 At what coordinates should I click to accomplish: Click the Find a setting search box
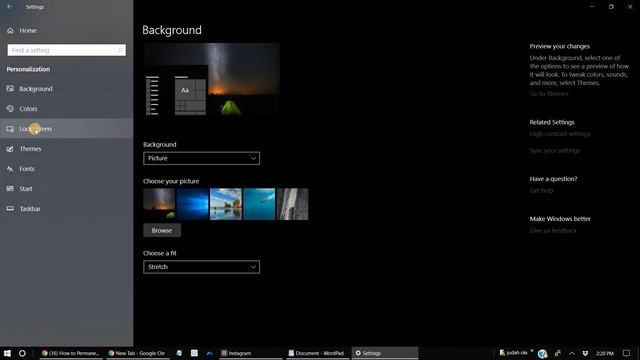tap(67, 50)
